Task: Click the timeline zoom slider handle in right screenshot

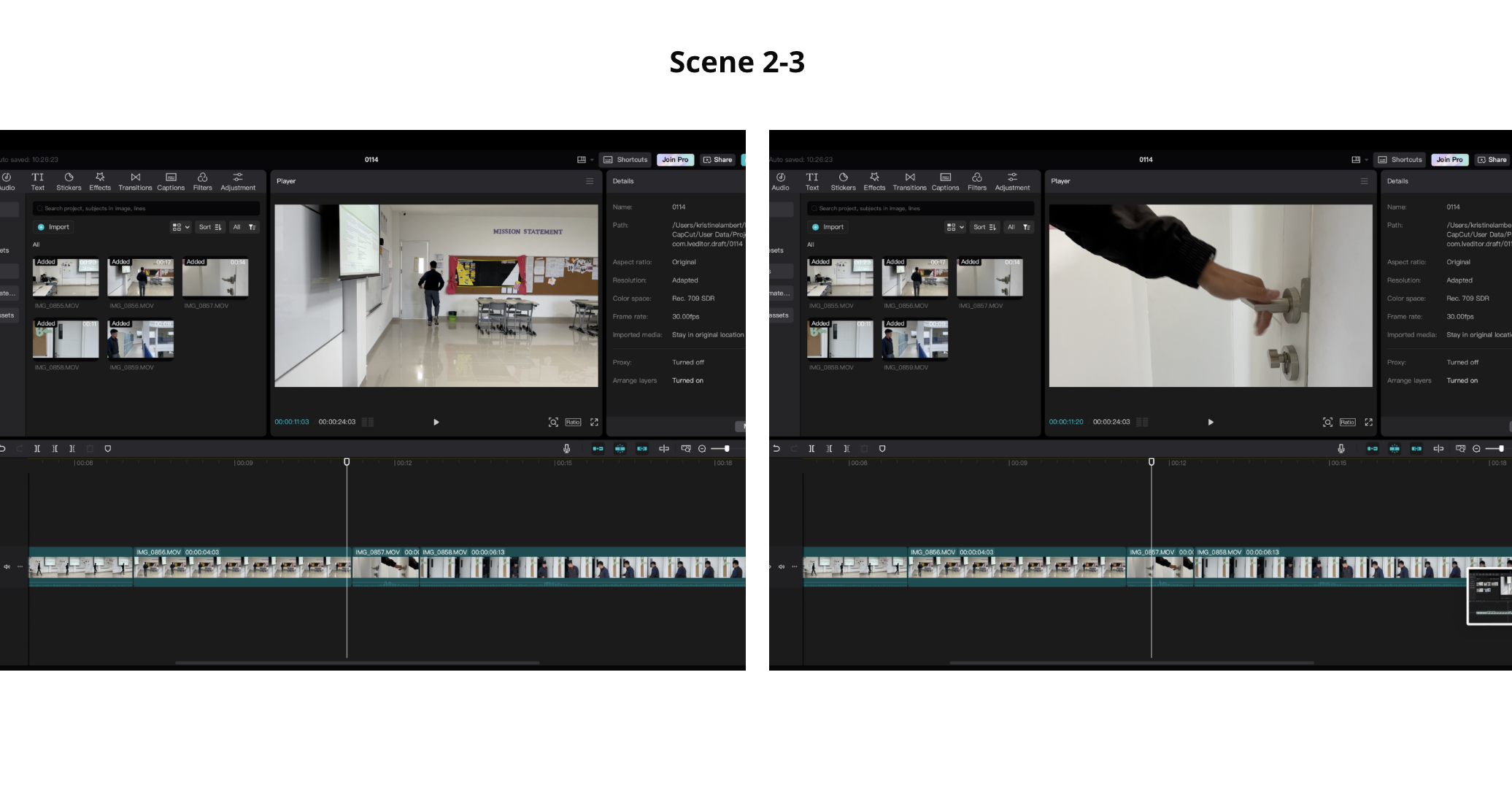Action: [x=1501, y=449]
